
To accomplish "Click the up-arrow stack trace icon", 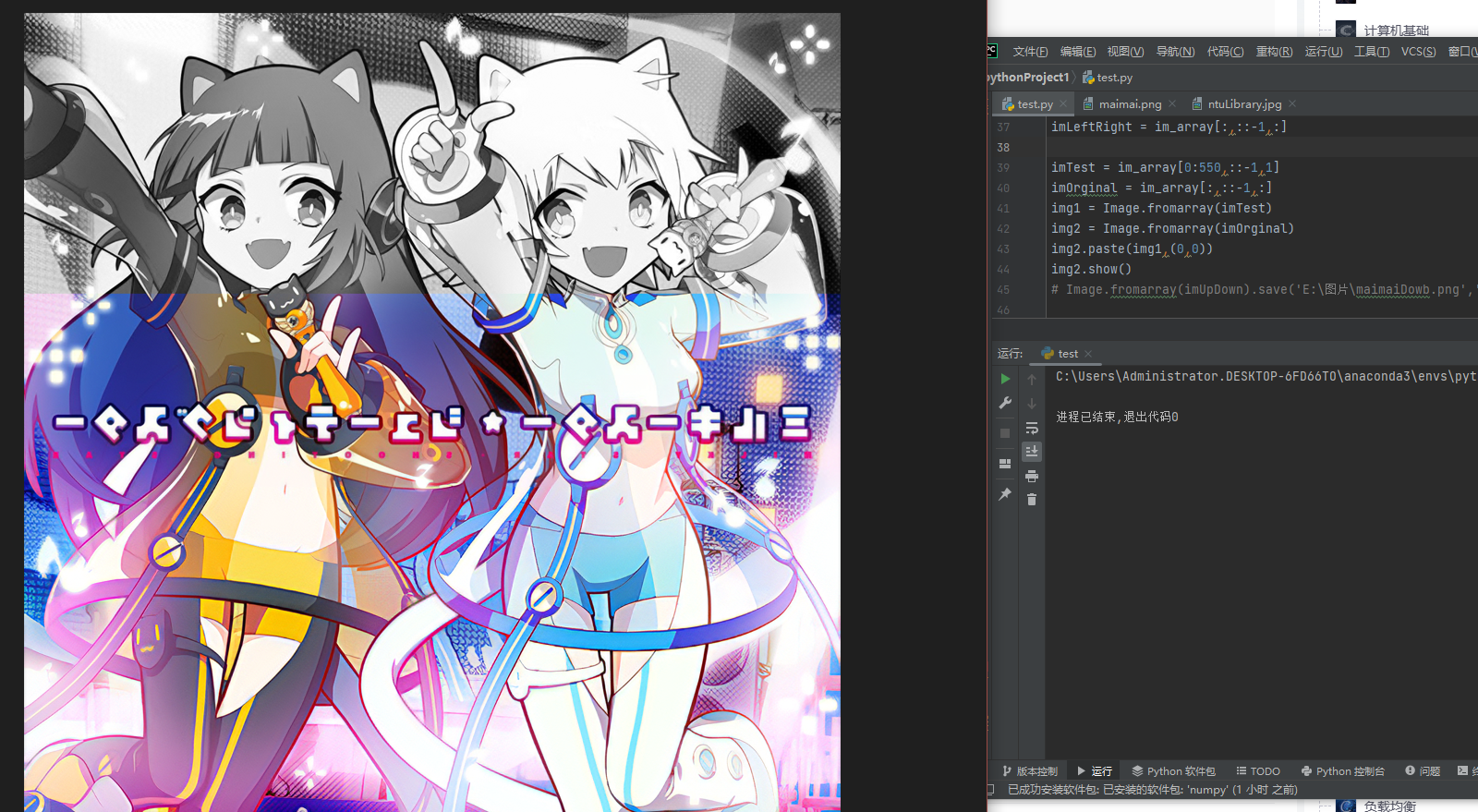I will 1032,379.
